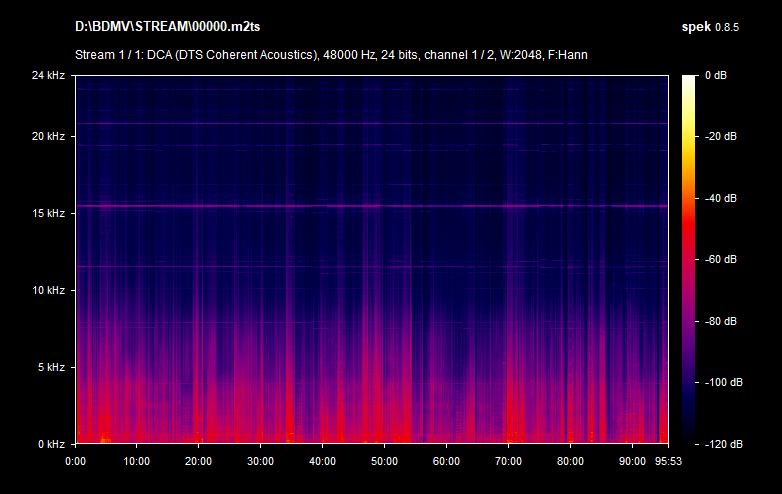This screenshot has width=782, height=494.
Task: Click the 15 kHz frequency axis label
Action: pyautogui.click(x=48, y=214)
